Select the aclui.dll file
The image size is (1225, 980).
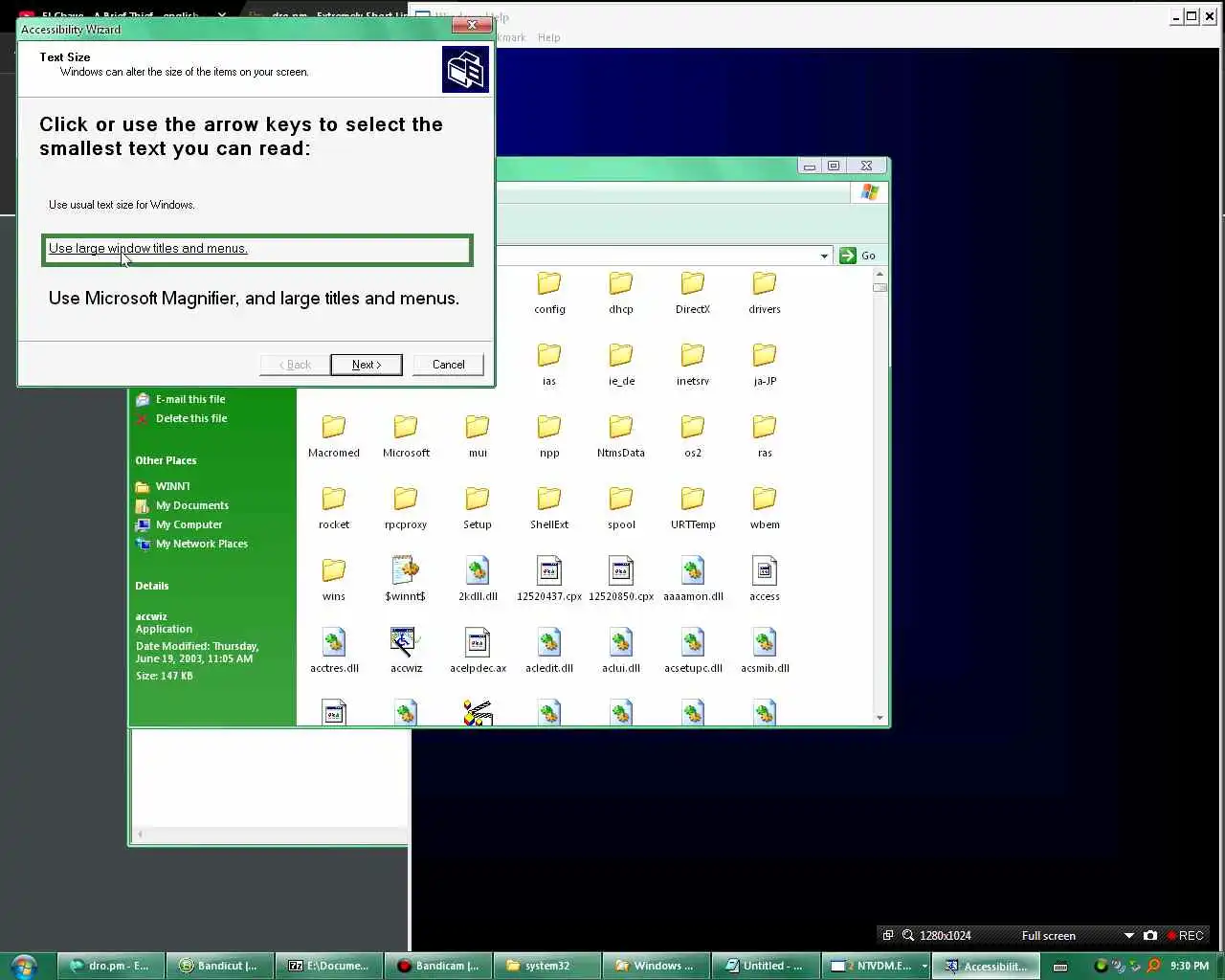pos(621,652)
